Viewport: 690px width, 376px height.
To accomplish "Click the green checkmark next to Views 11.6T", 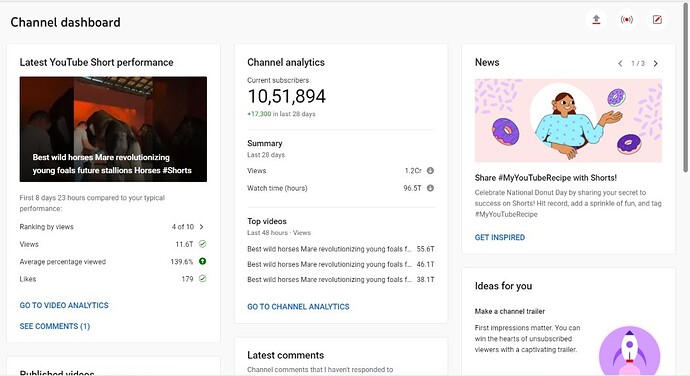I will tap(202, 244).
